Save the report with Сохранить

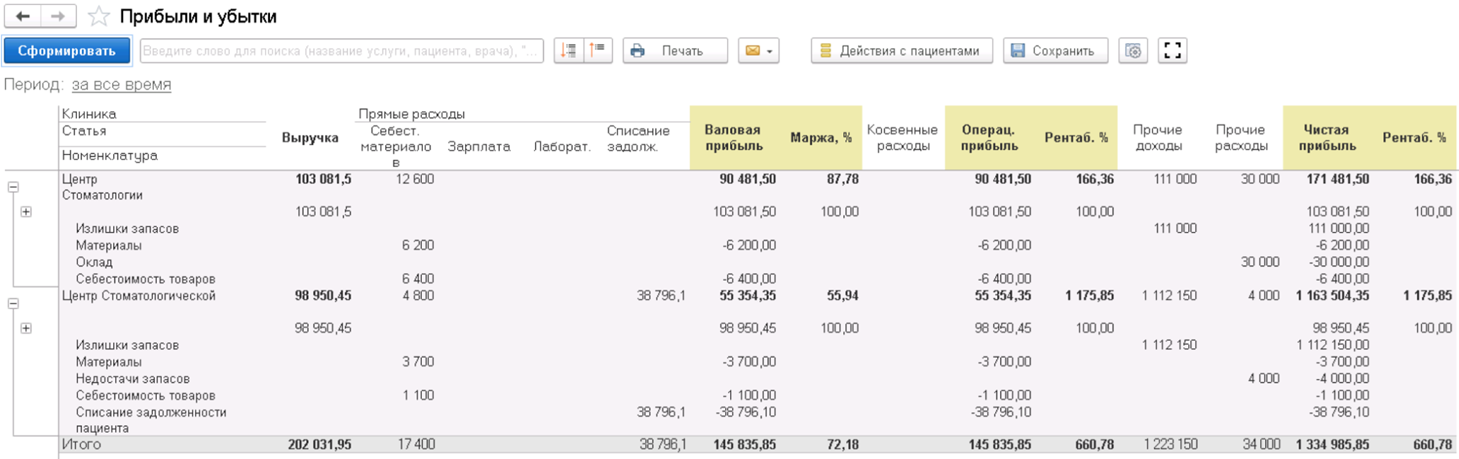click(1054, 50)
